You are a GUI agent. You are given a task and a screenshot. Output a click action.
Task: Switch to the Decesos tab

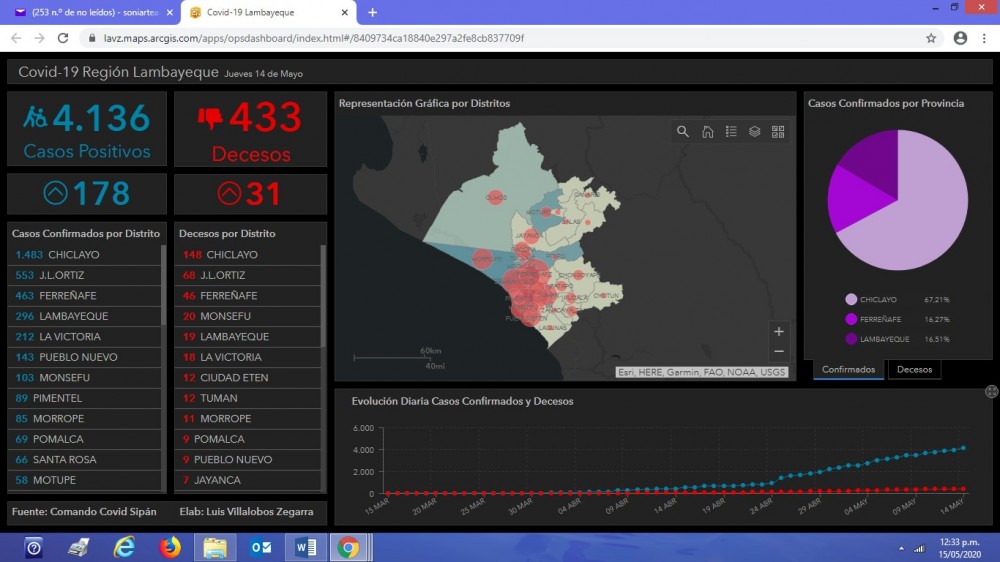coord(914,370)
